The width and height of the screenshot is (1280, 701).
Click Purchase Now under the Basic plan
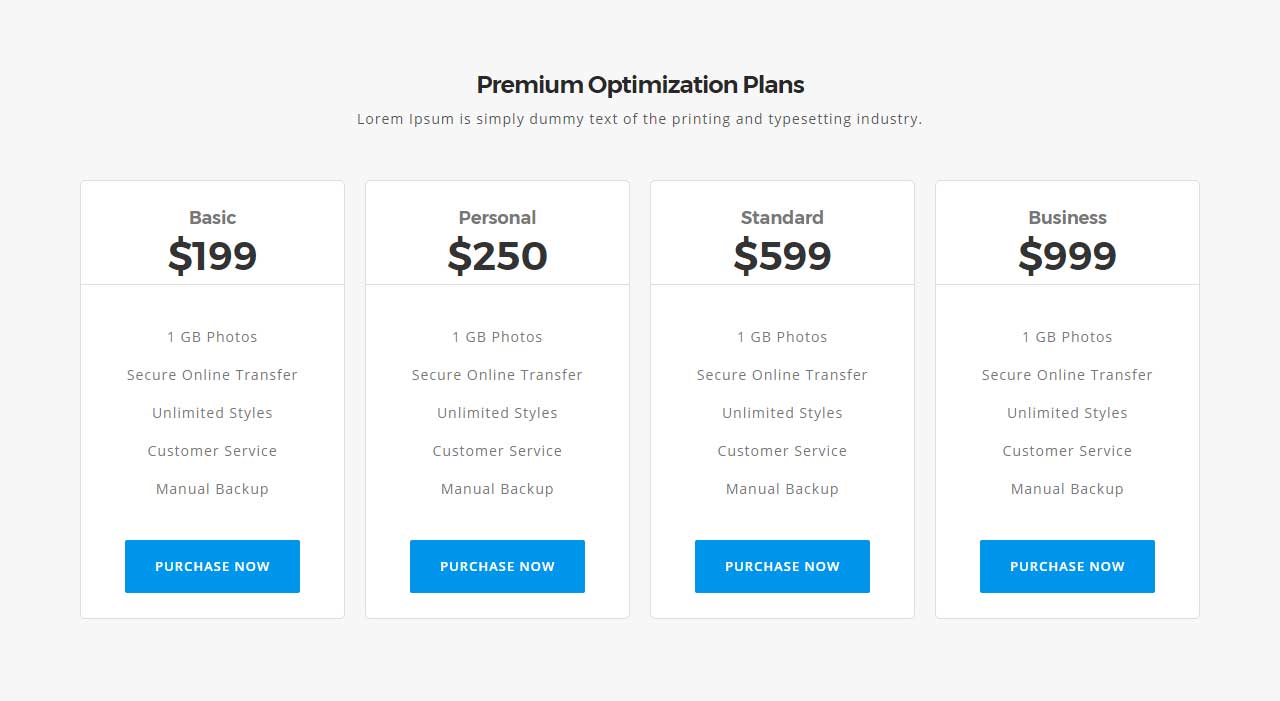pos(212,566)
